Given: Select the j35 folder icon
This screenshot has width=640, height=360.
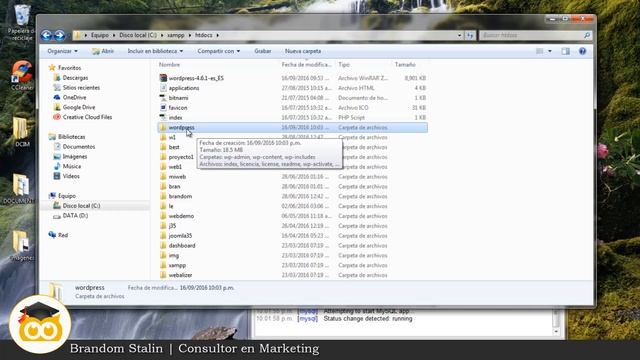Looking at the screenshot, I should (x=163, y=226).
